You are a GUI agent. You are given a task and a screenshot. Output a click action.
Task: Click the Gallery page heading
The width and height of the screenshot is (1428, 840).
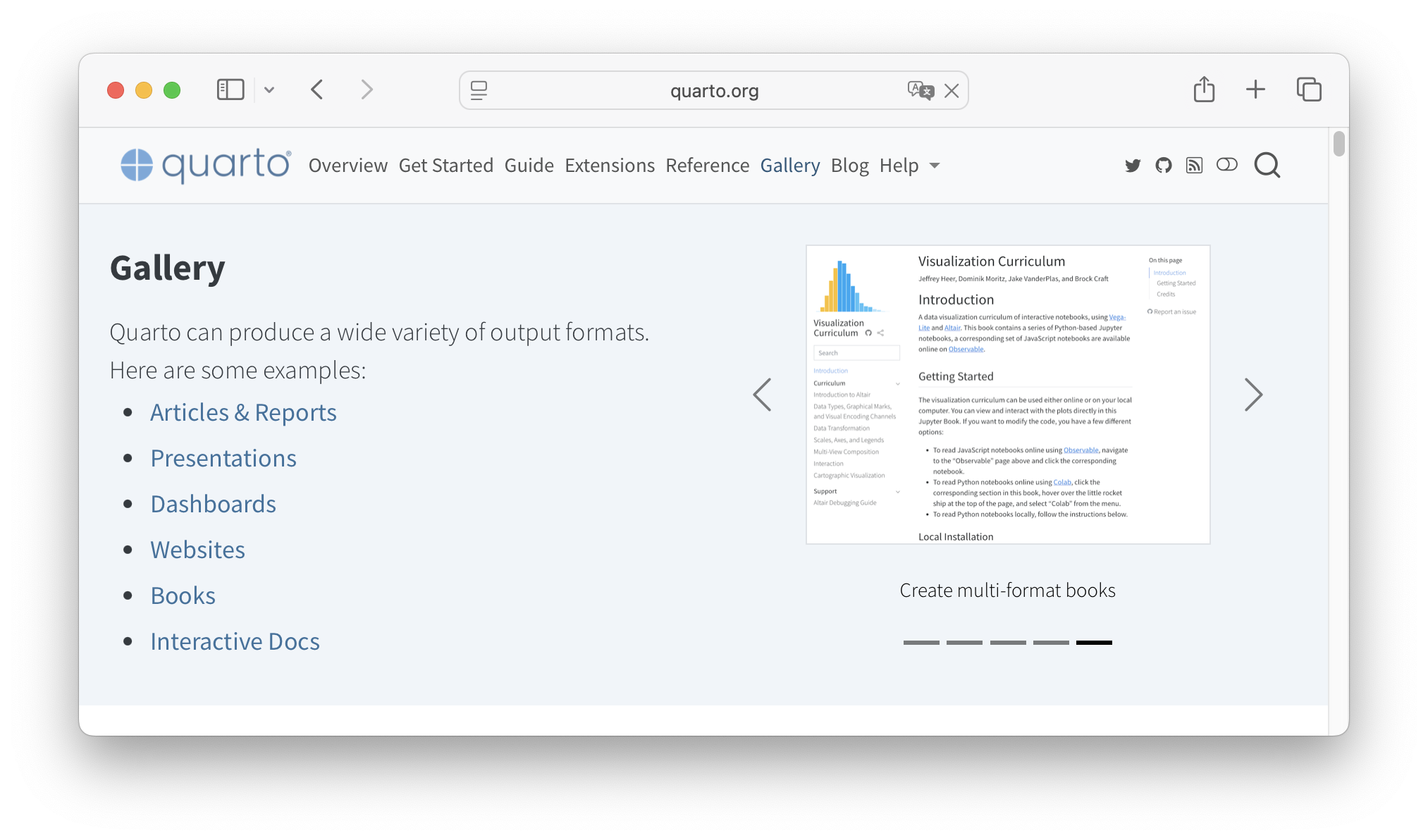[x=167, y=268]
